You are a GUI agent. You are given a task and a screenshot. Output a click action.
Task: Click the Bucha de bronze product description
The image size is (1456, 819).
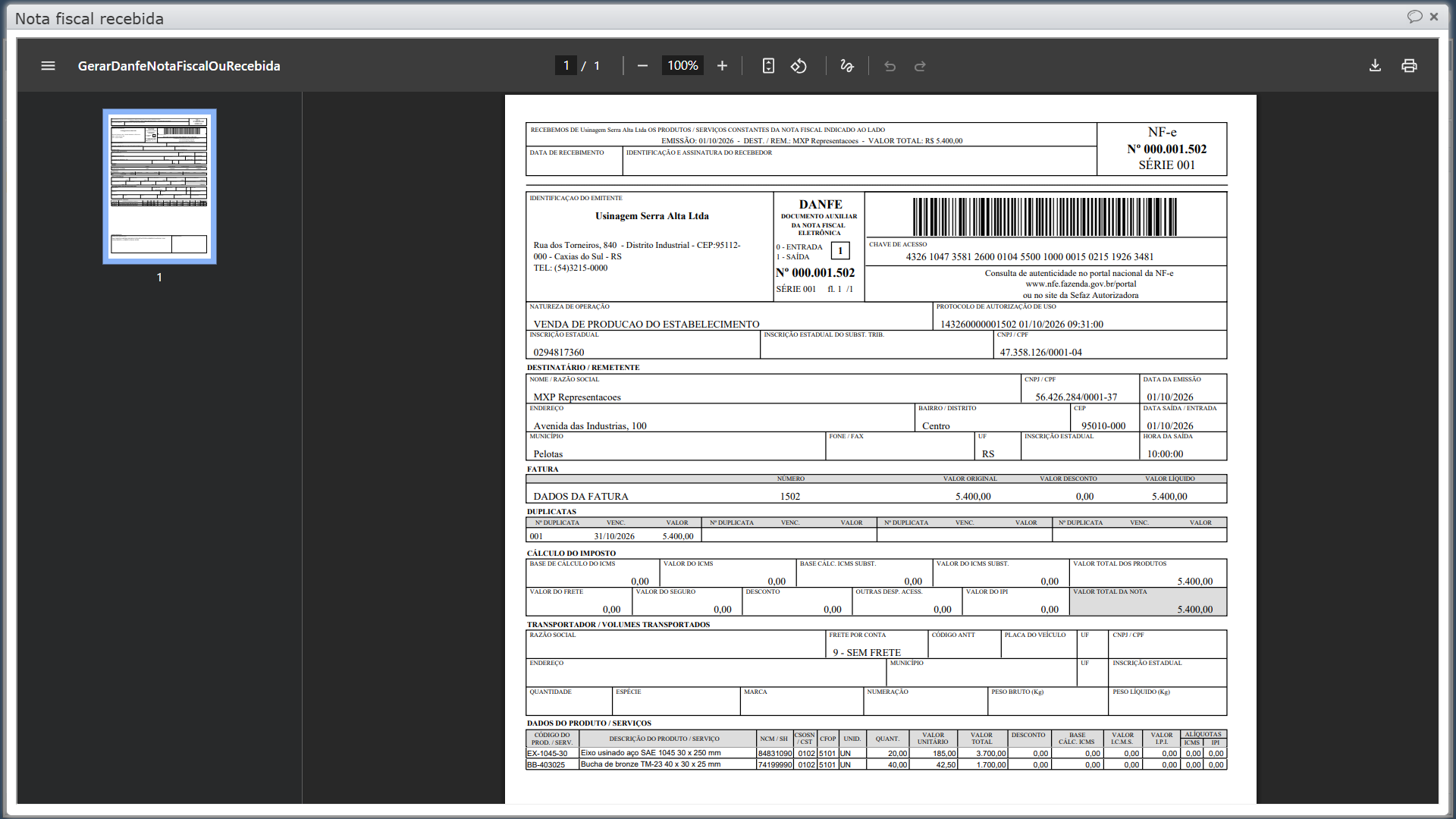click(651, 764)
